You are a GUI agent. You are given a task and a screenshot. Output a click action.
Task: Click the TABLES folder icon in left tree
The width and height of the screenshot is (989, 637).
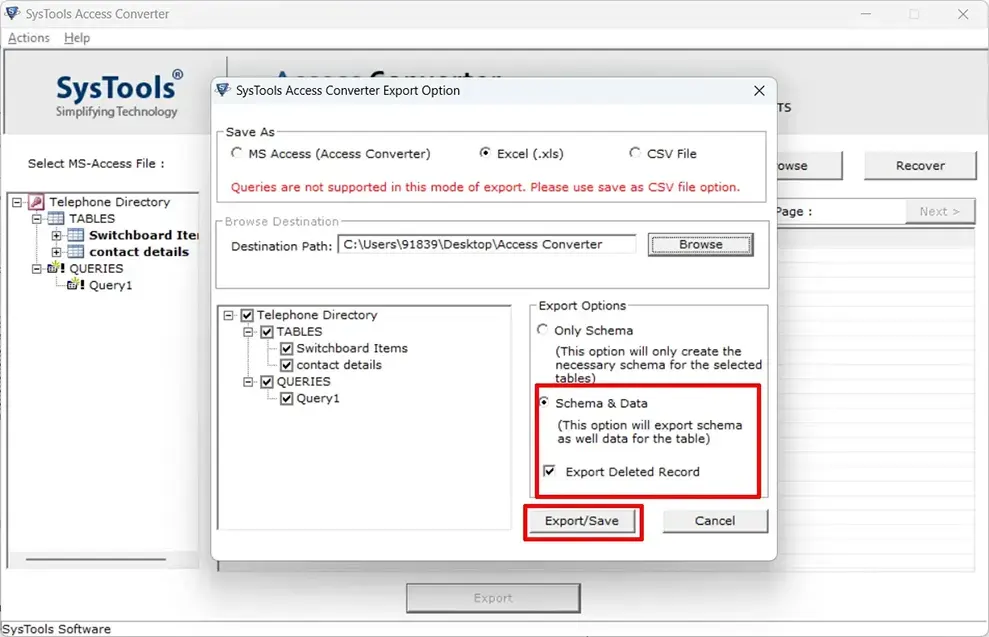(x=56, y=219)
